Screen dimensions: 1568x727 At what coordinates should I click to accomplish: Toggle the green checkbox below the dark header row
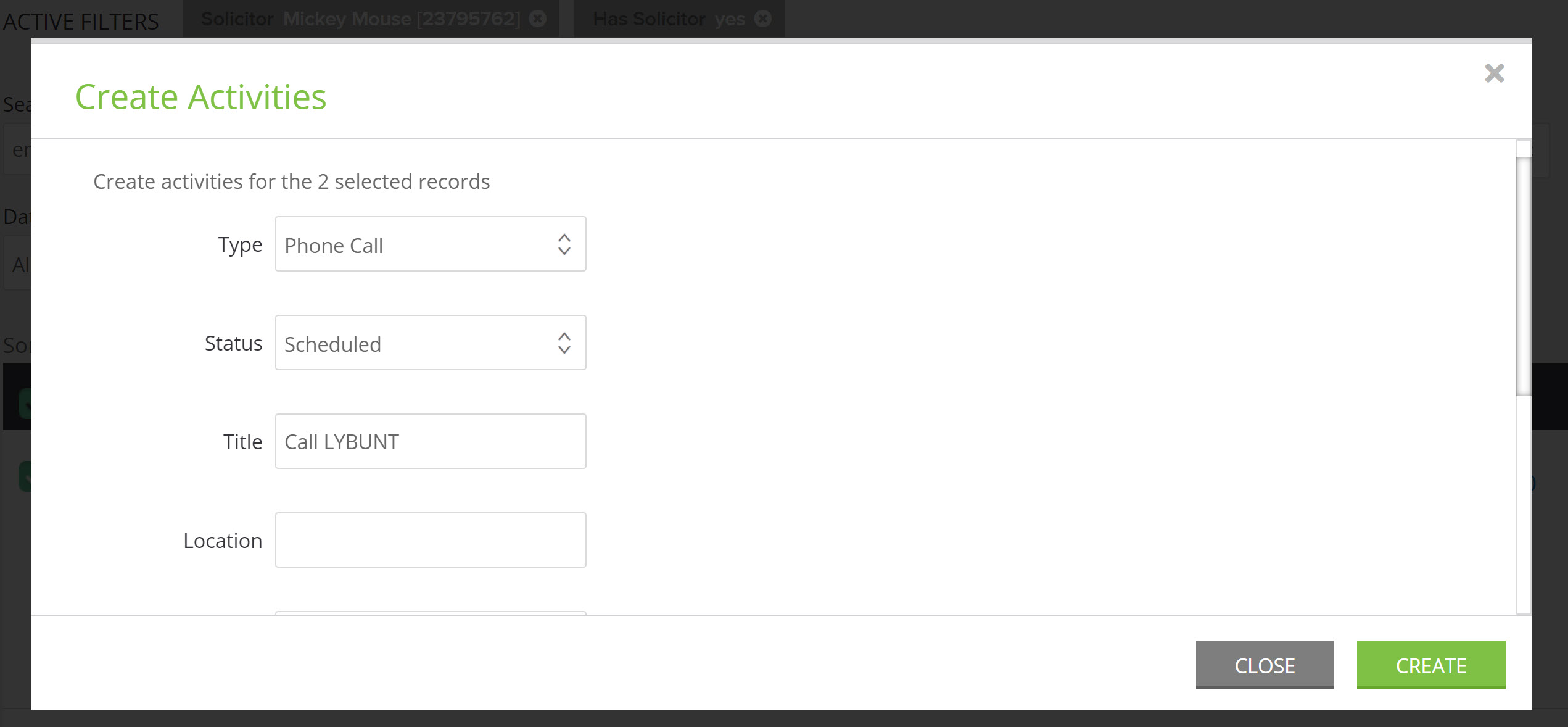pos(25,476)
